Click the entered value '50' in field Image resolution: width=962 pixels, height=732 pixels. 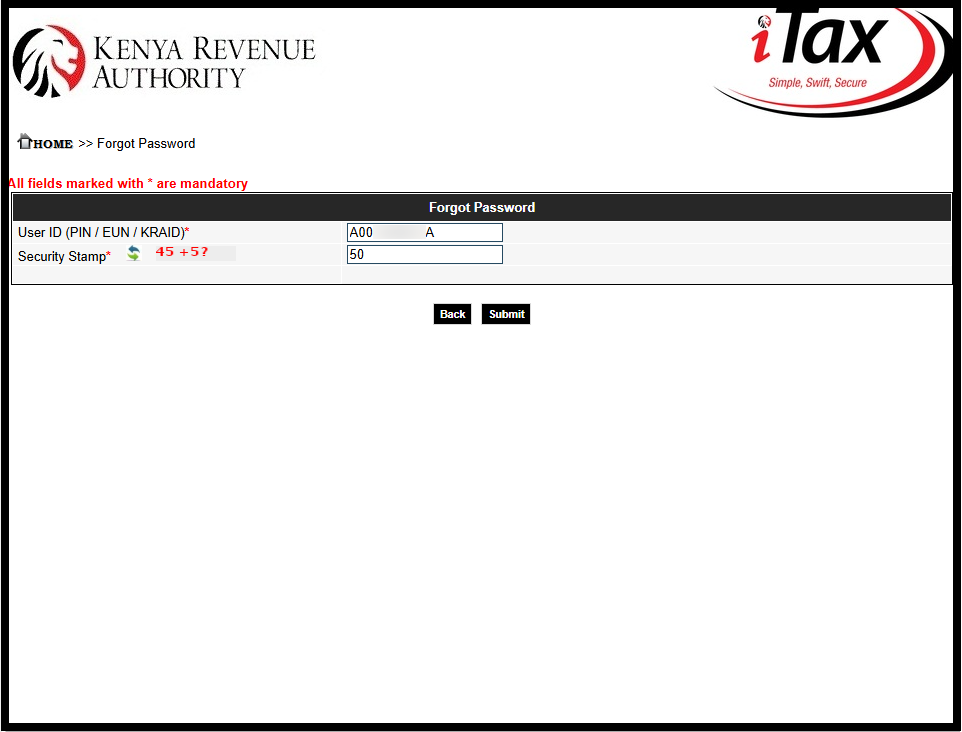tap(355, 254)
